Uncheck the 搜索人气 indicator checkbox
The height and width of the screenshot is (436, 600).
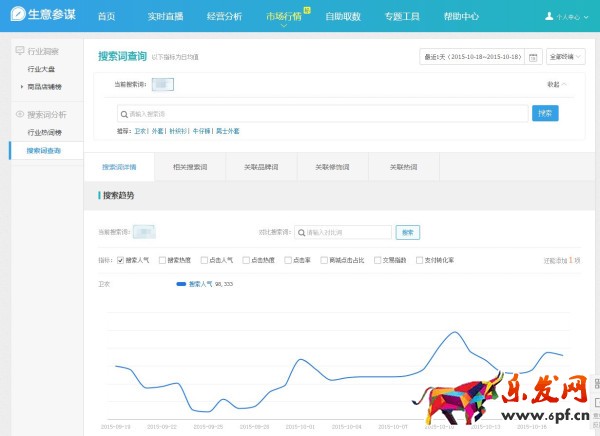tap(120, 260)
